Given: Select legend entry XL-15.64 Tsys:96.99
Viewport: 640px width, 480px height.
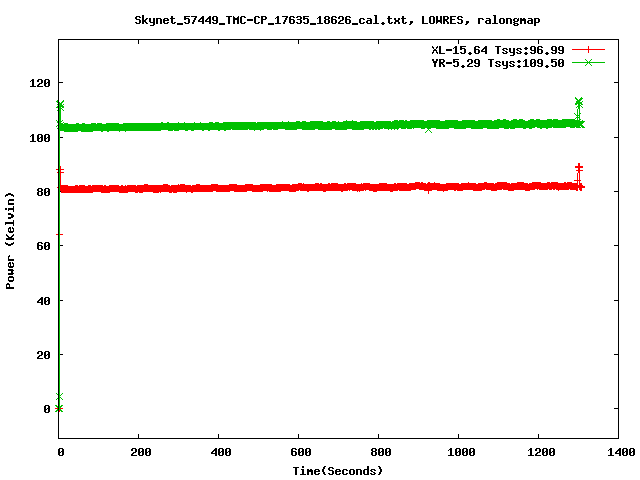Looking at the screenshot, I should (498, 50).
